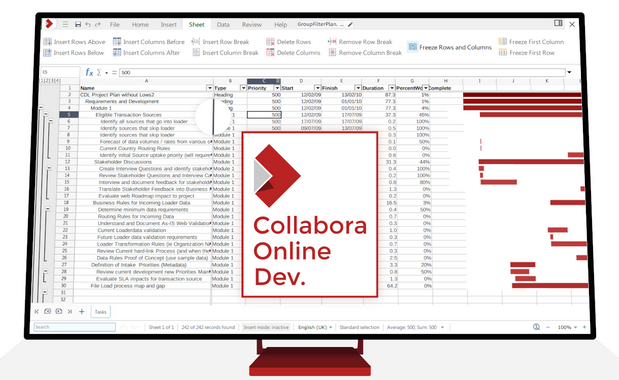Image resolution: width=619 pixels, height=380 pixels.
Task: Open the Start column filter dropdown
Action: tap(317, 88)
